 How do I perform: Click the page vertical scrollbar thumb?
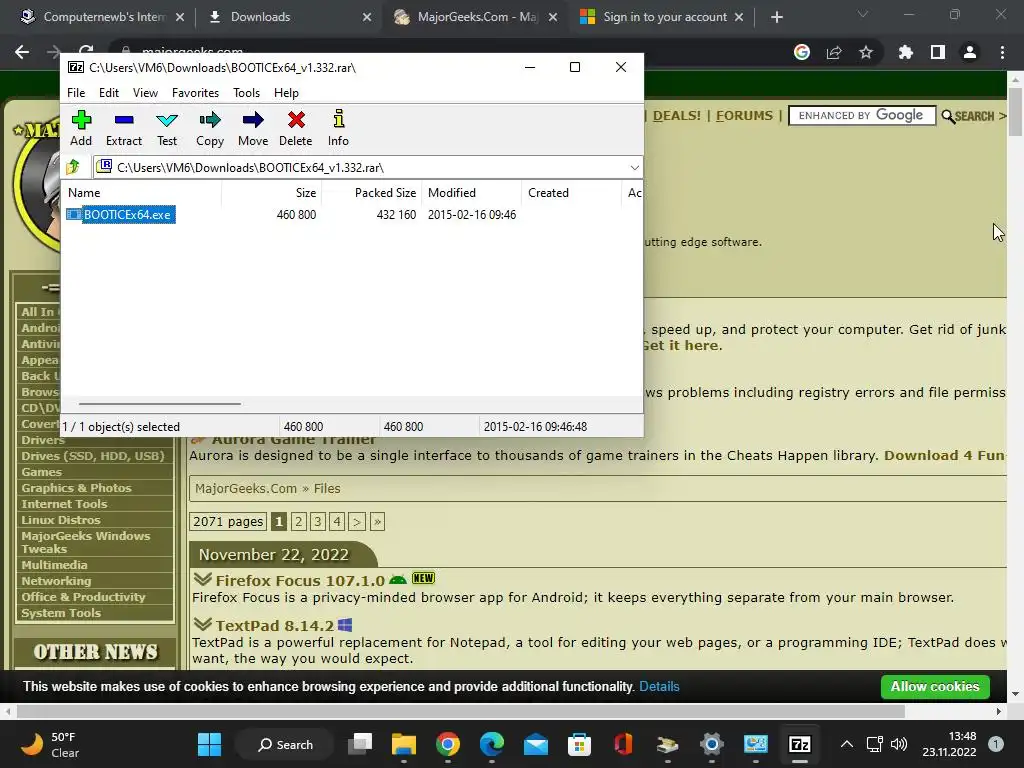tap(1015, 111)
